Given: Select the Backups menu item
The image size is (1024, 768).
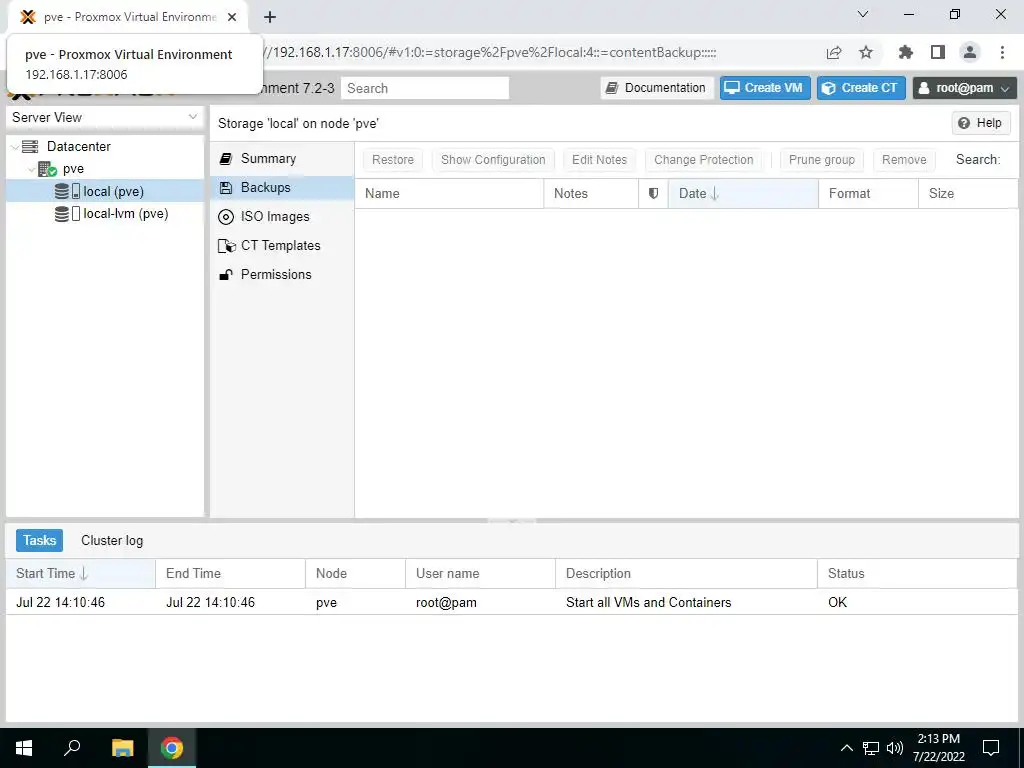Looking at the screenshot, I should click(x=282, y=188).
